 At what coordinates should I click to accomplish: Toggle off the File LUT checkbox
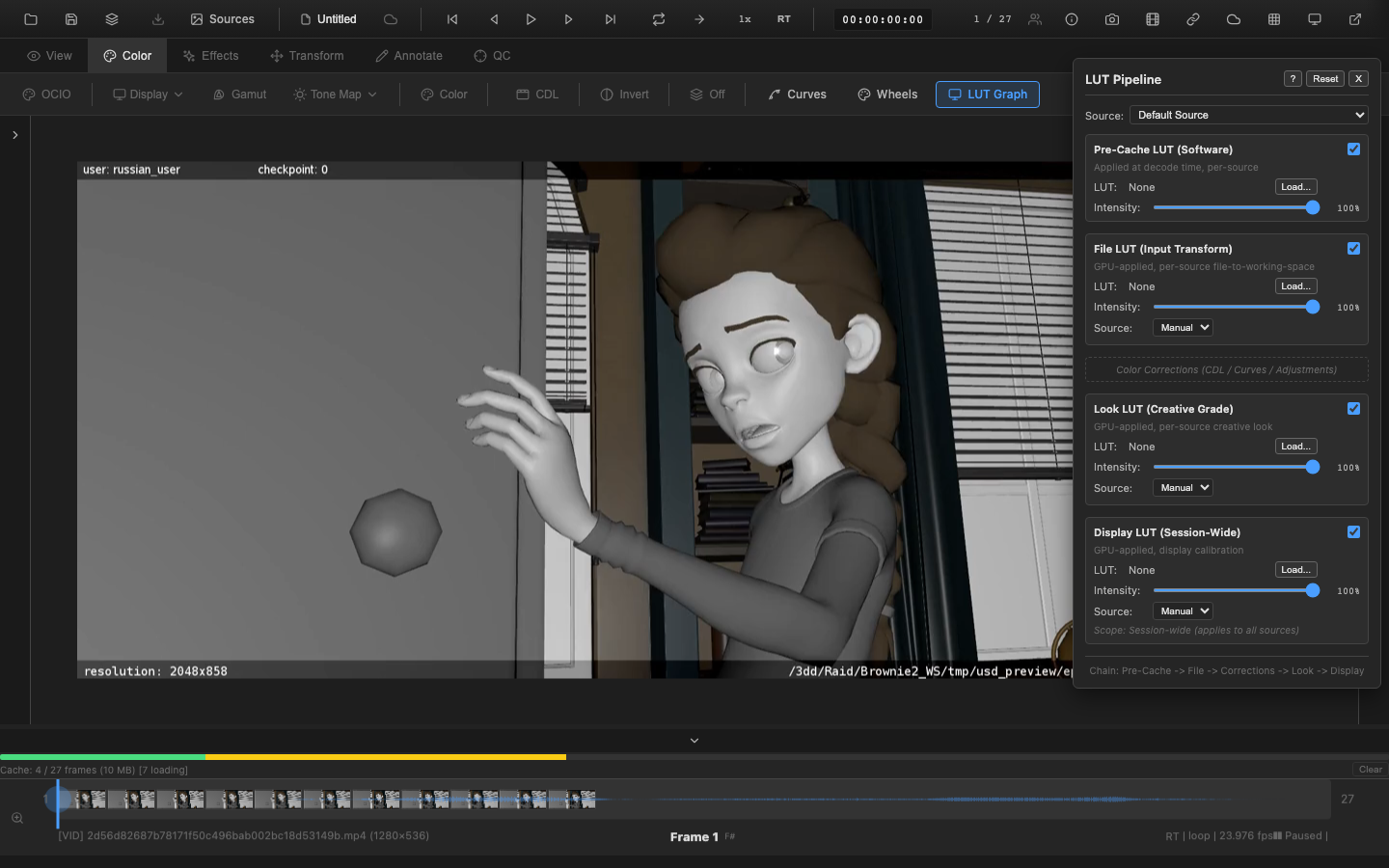1353,248
